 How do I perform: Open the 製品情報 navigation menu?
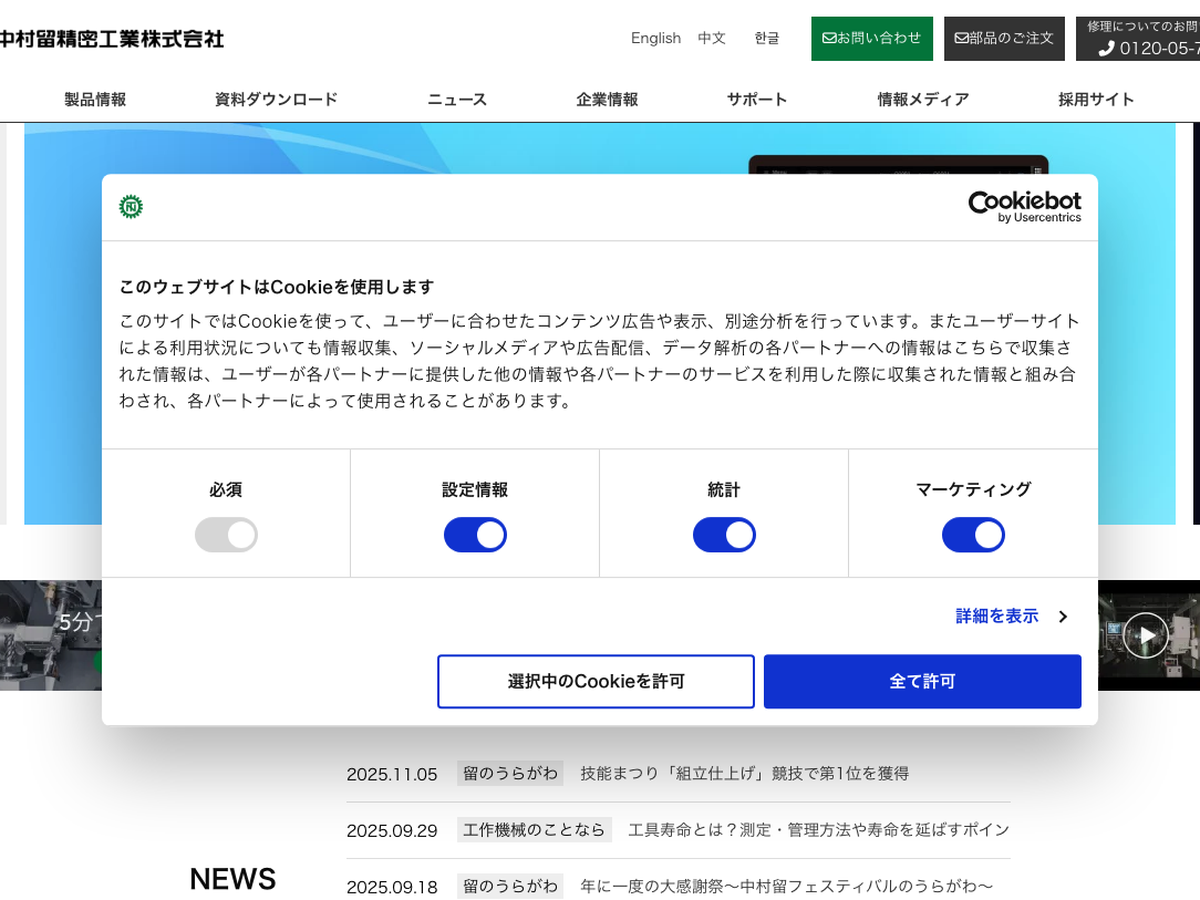click(95, 99)
